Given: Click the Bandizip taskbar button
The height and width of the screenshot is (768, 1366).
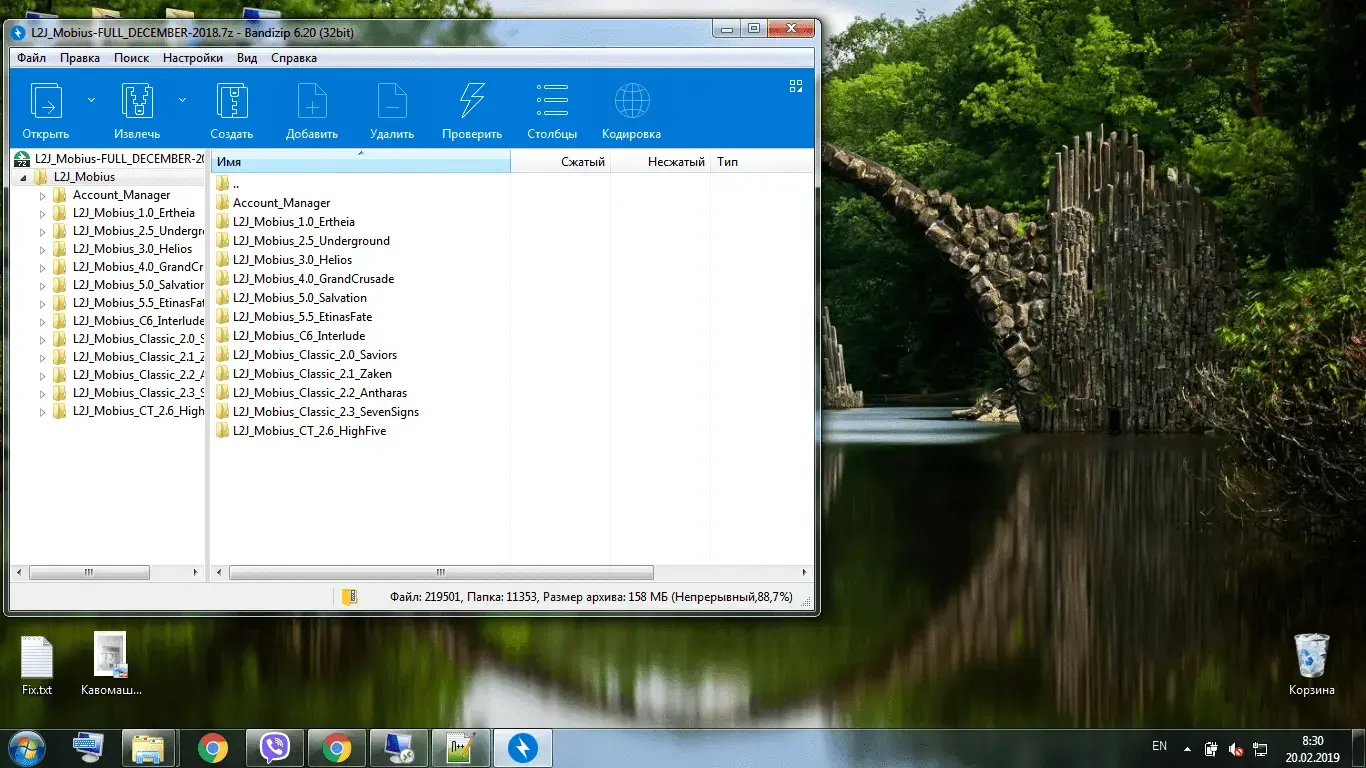Looking at the screenshot, I should (523, 748).
